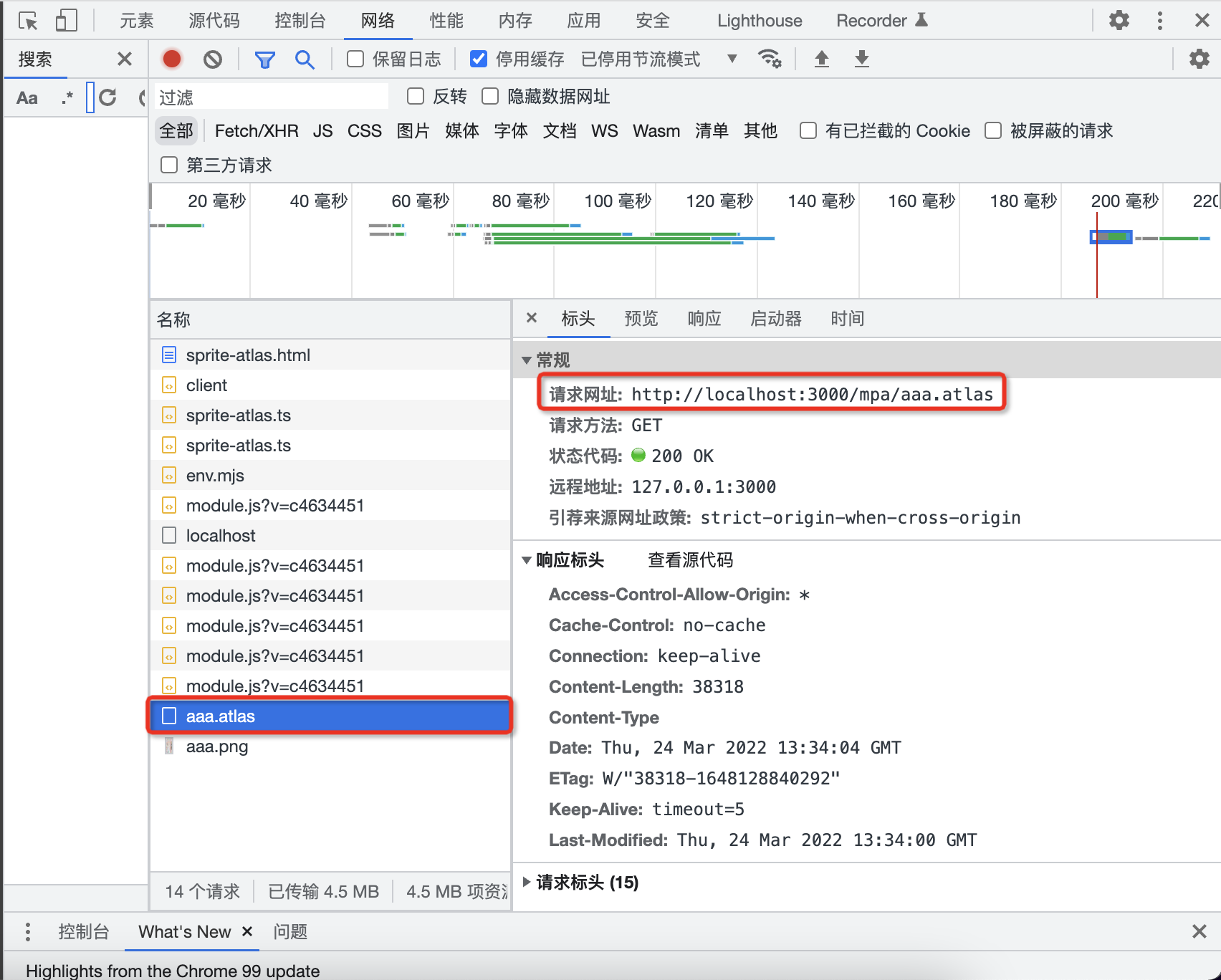Uncheck the 停用缓存 checkbox
The height and width of the screenshot is (980, 1221).
point(479,59)
